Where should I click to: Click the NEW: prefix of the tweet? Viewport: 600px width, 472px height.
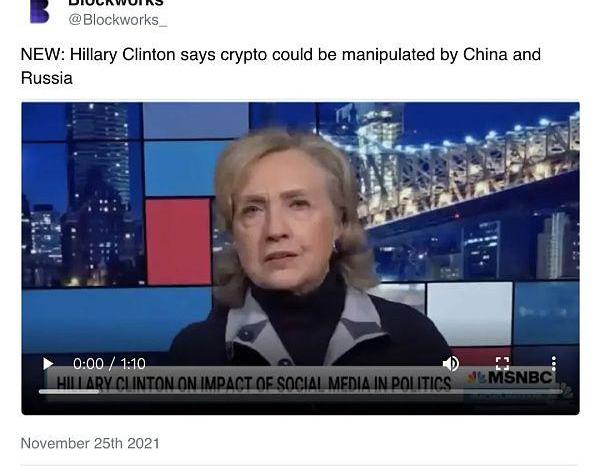pyautogui.click(x=43, y=54)
